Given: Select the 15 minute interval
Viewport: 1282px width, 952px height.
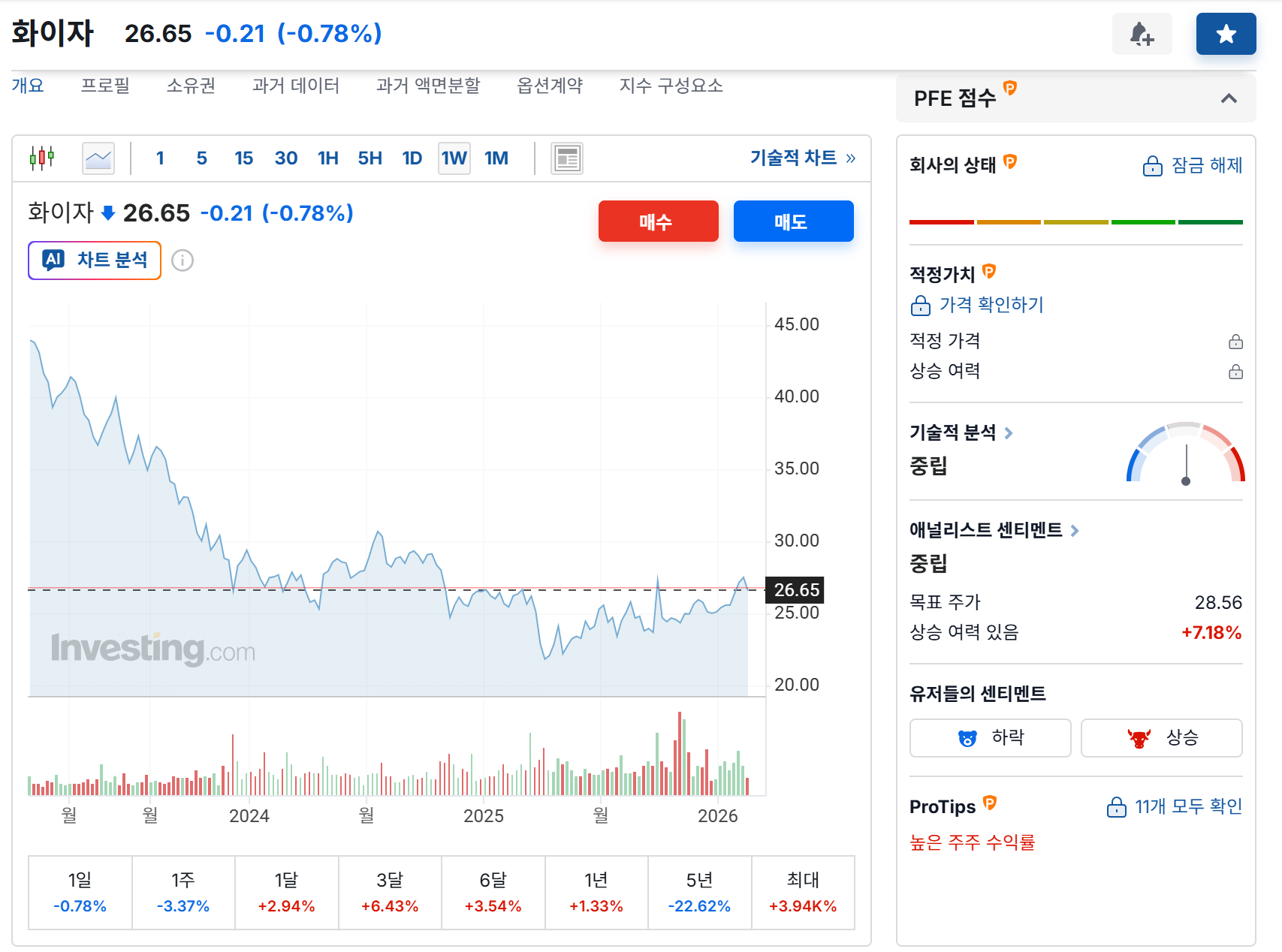Looking at the screenshot, I should point(243,158).
